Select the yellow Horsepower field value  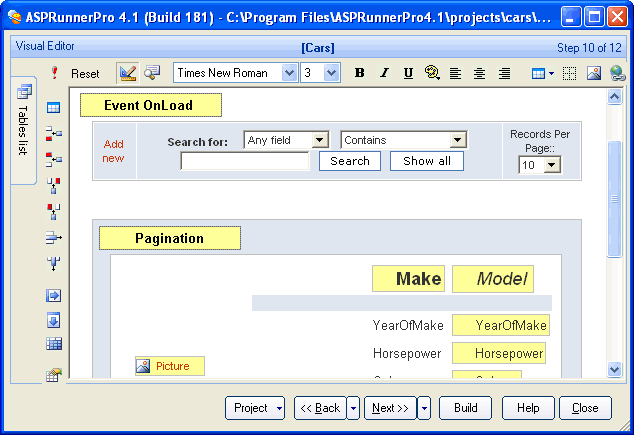pyautogui.click(x=499, y=353)
